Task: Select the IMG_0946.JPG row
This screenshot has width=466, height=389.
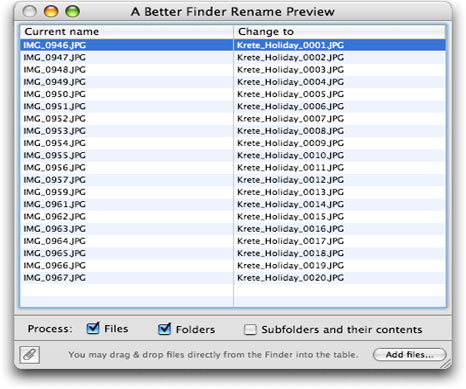Action: click(233, 45)
